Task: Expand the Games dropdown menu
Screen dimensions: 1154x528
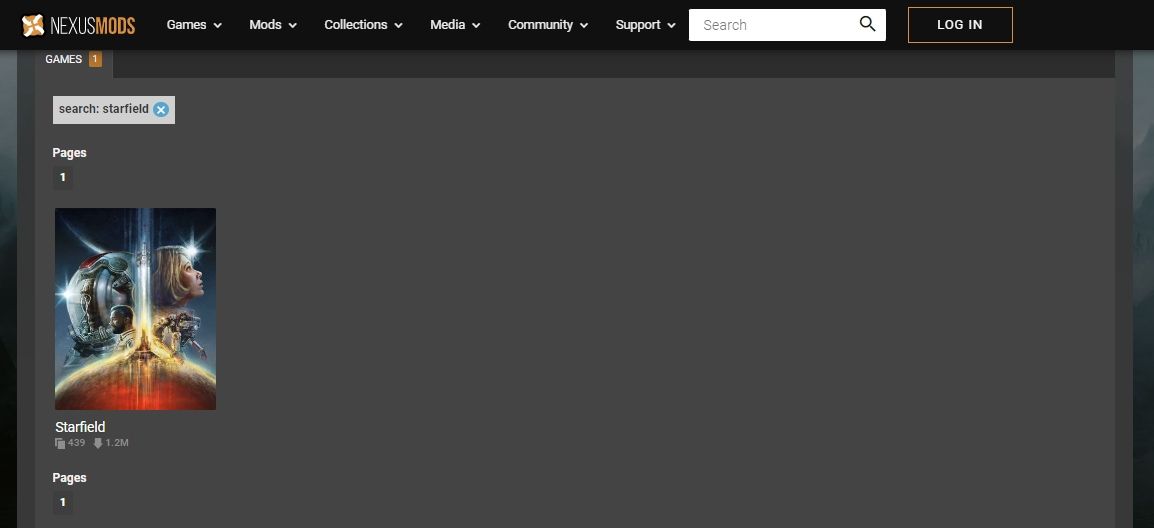Action: point(194,25)
